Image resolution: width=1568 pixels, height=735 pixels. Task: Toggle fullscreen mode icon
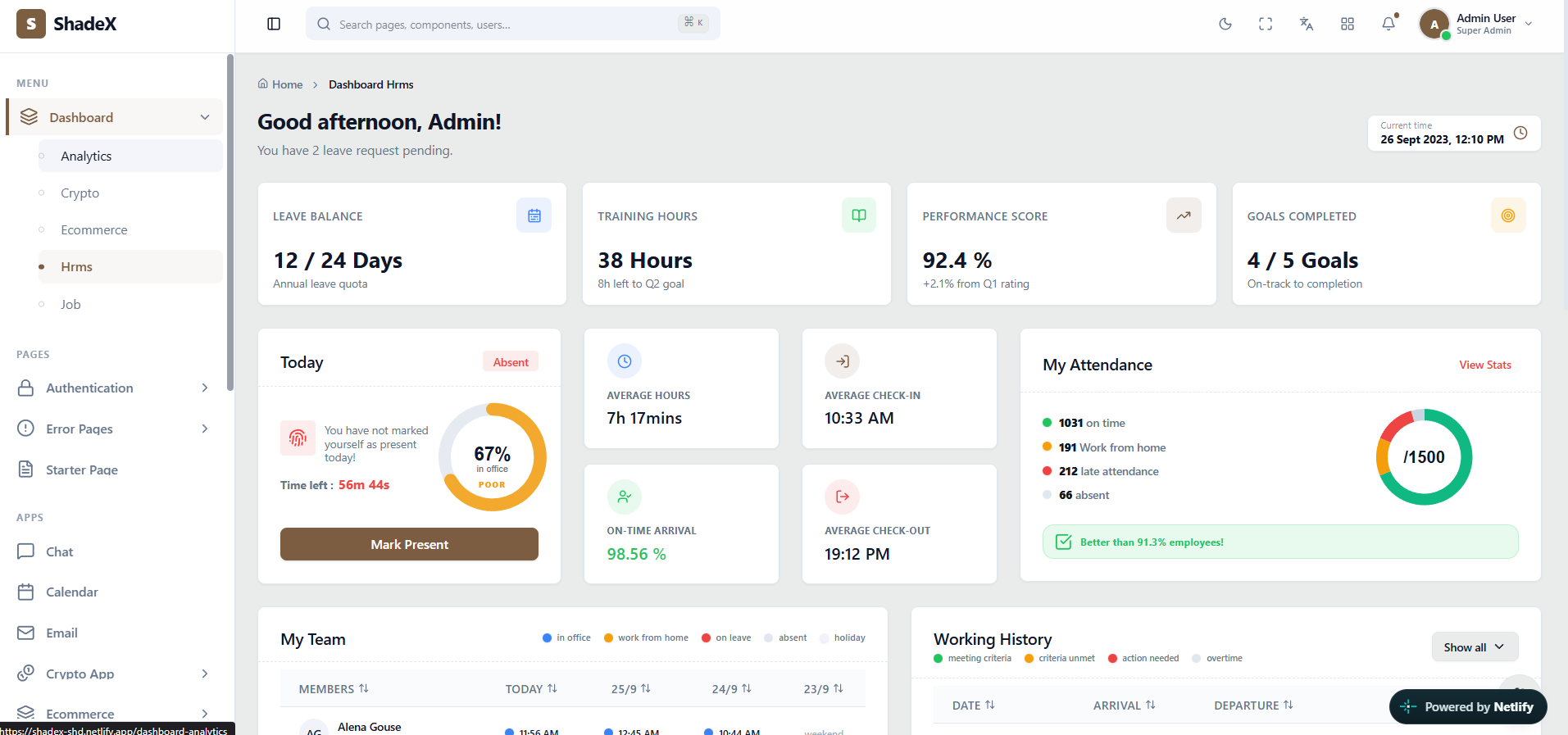[x=1266, y=24]
